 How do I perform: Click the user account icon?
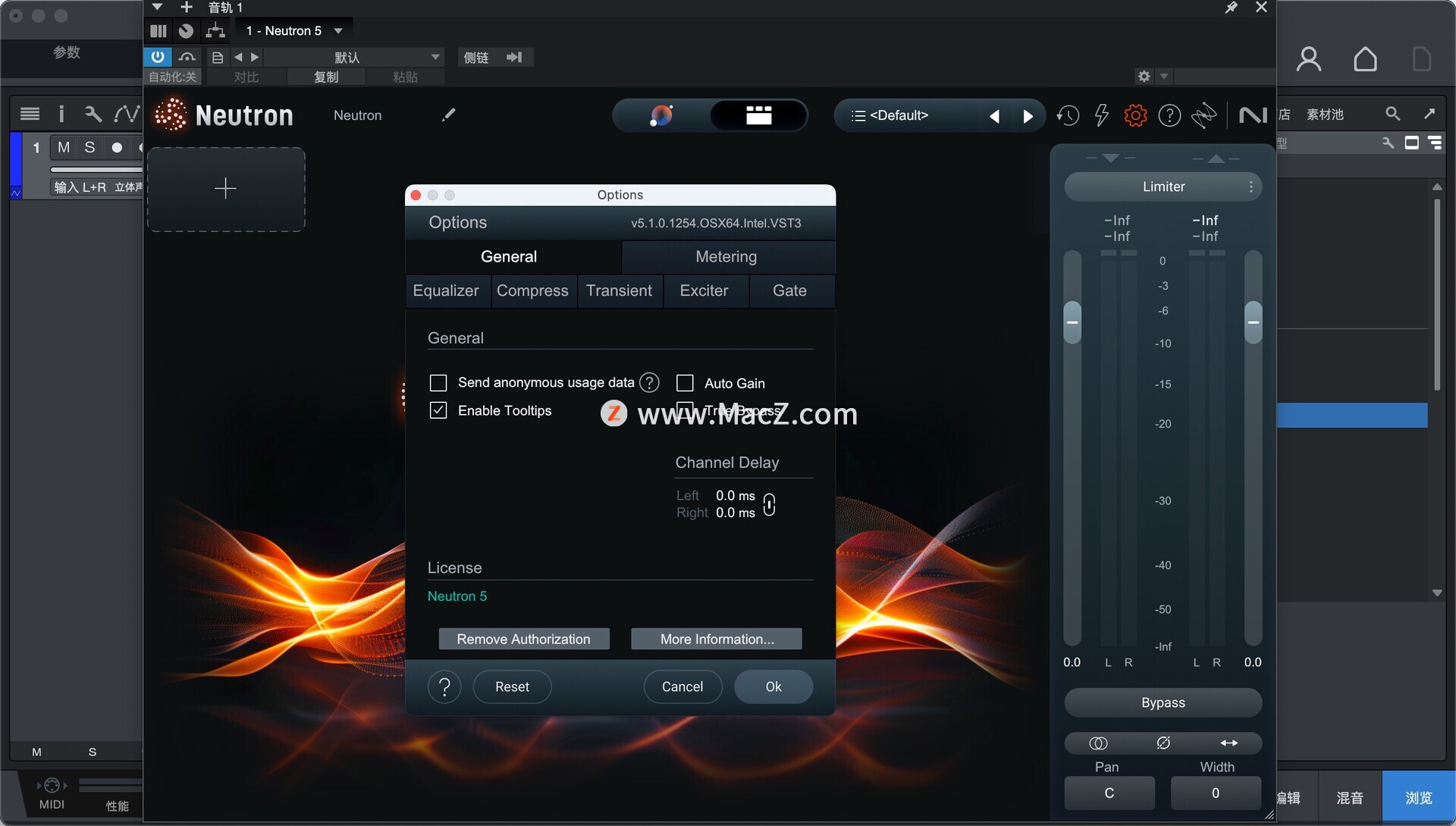pos(1309,58)
